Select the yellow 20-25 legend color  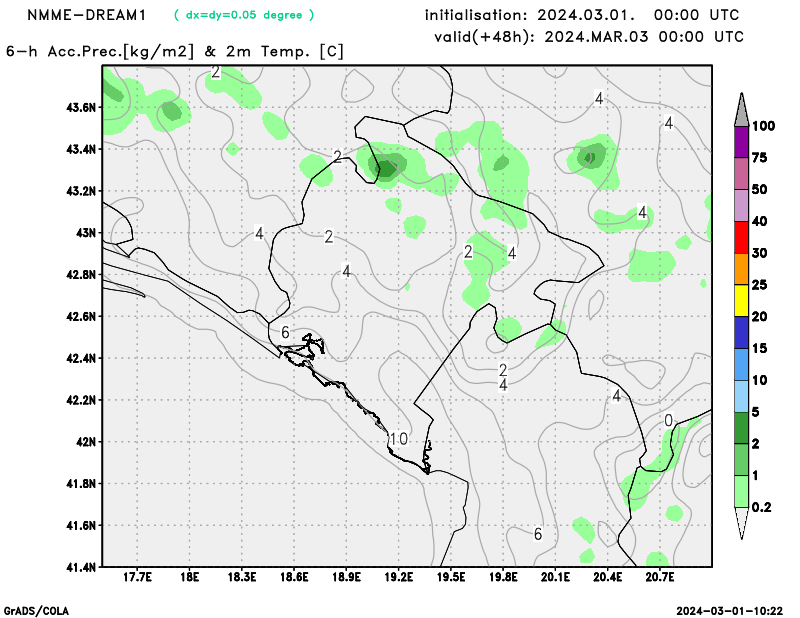pos(741,301)
